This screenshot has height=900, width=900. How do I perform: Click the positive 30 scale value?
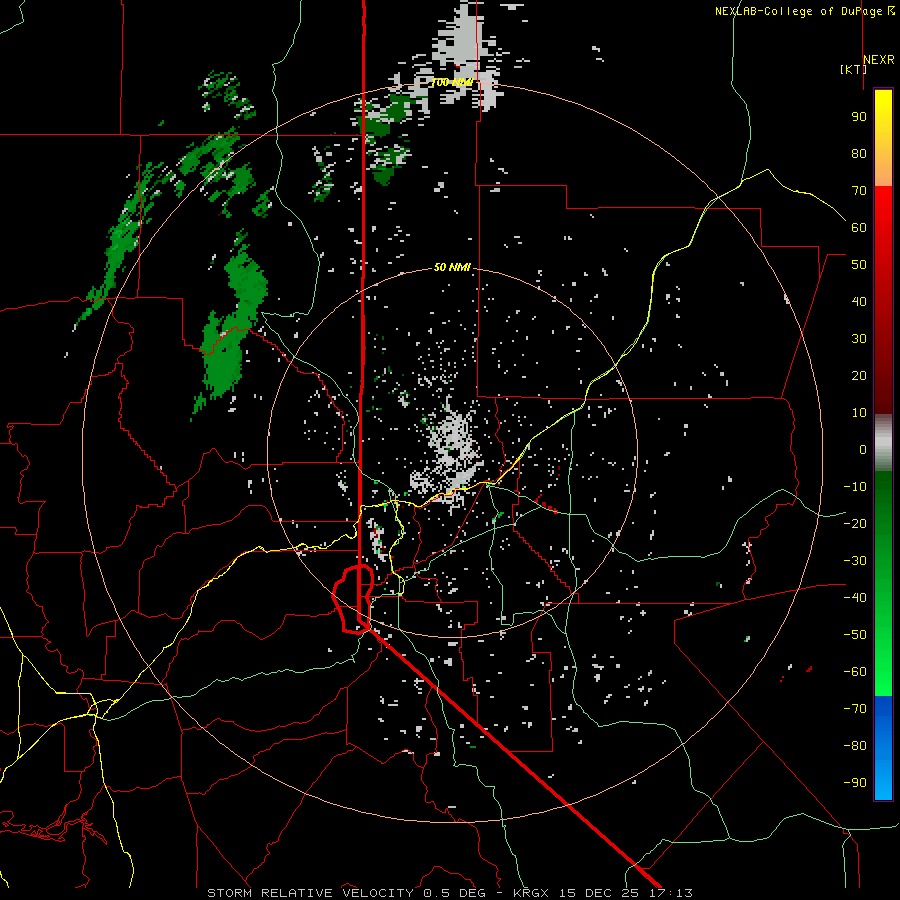(x=859, y=339)
